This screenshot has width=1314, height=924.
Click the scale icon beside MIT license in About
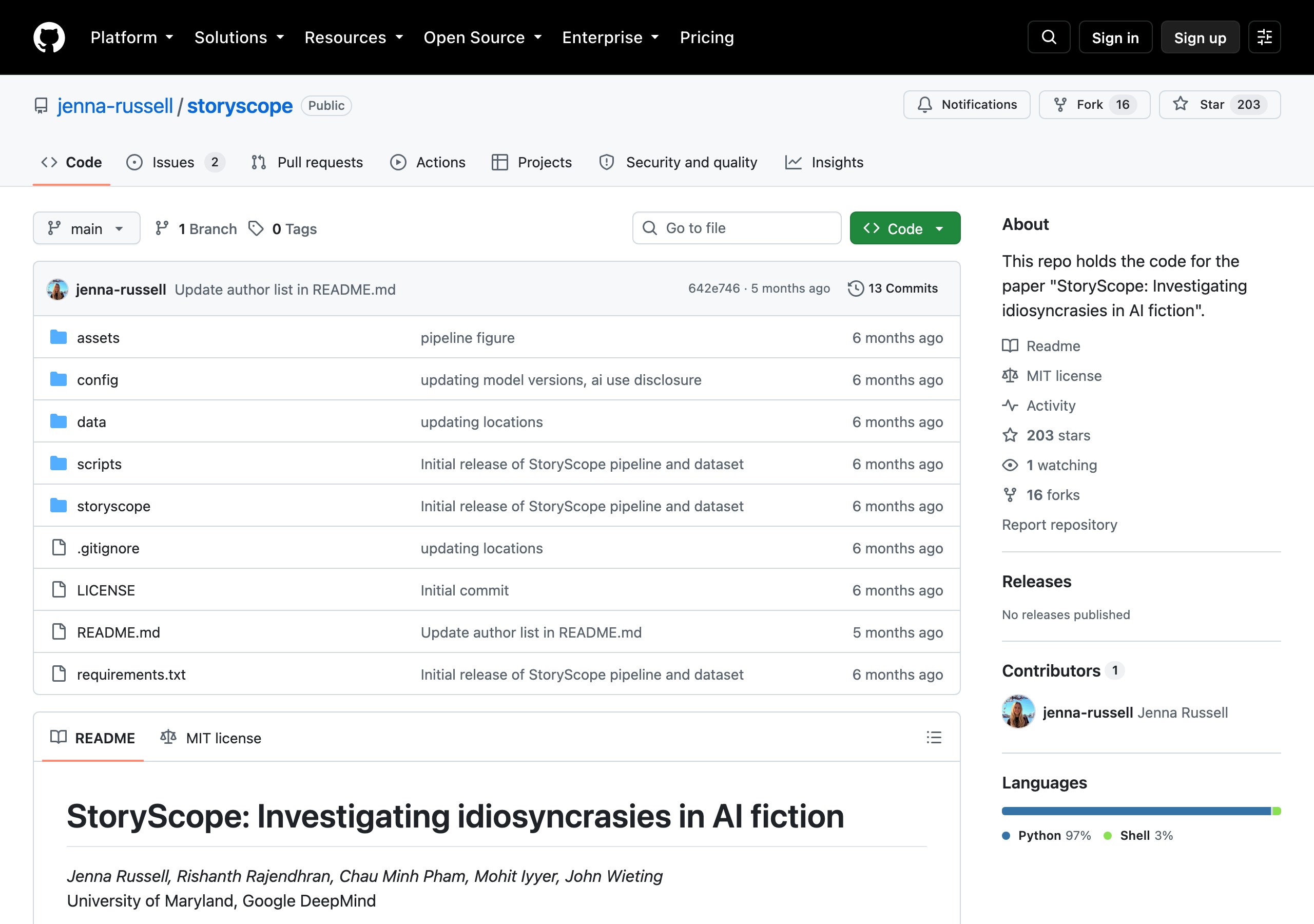(1010, 376)
